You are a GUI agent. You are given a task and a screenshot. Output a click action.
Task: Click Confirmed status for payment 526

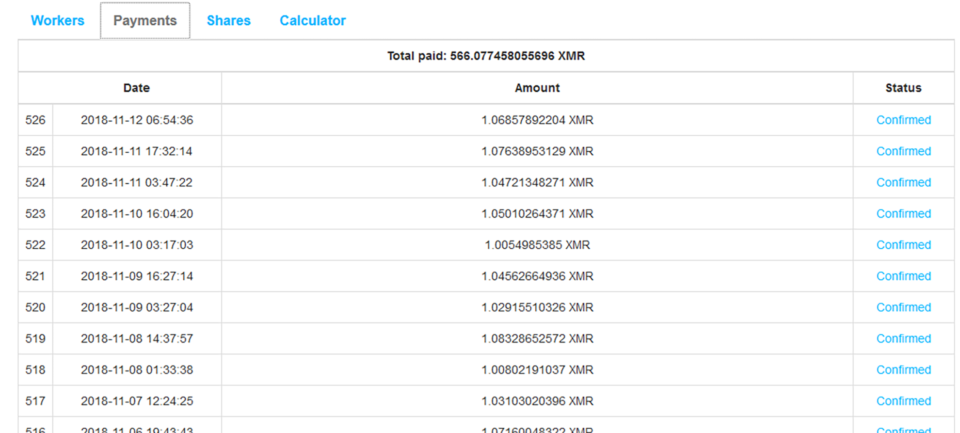click(x=903, y=120)
